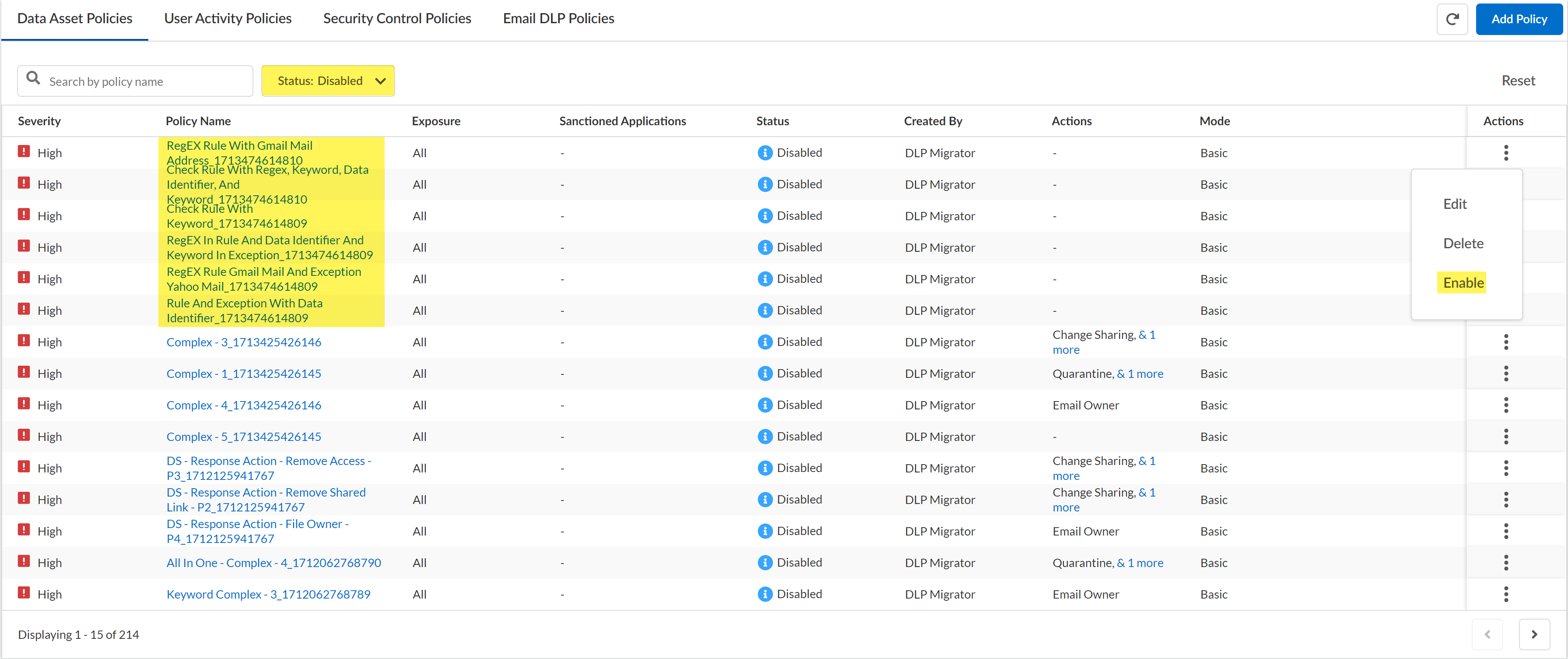Screen dimensions: 1568x659
Task: Click the search magnifier icon
Action: (34, 78)
